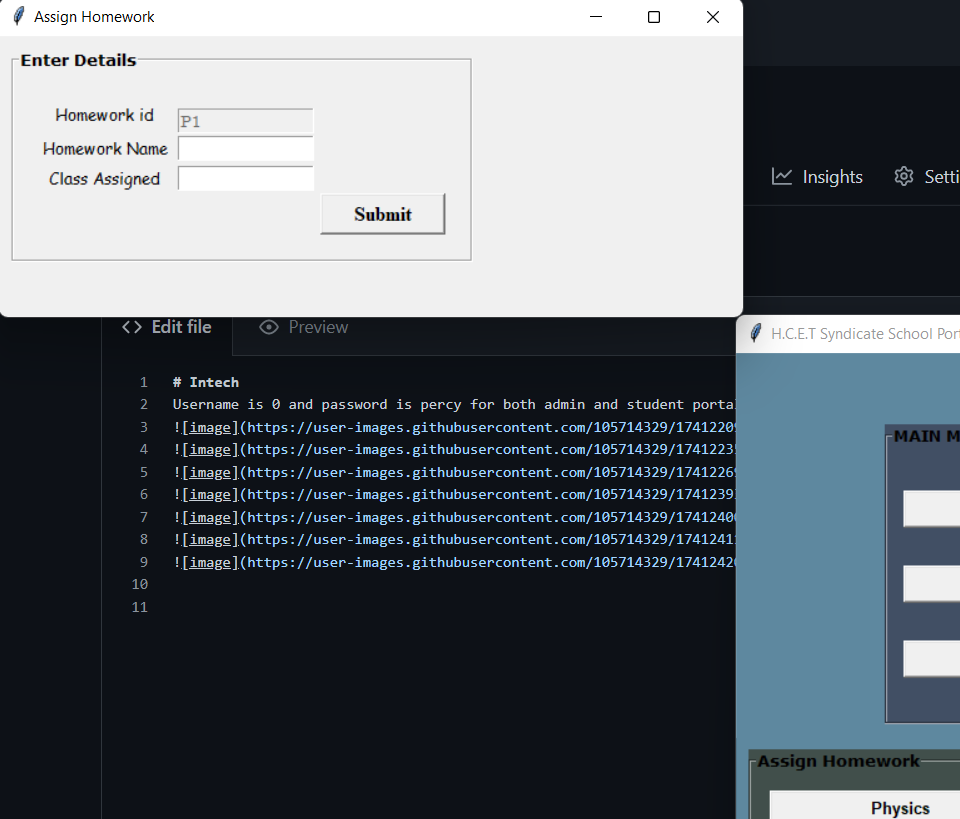The width and height of the screenshot is (960, 819).
Task: Click the Class Assigned input field
Action: coord(245,178)
